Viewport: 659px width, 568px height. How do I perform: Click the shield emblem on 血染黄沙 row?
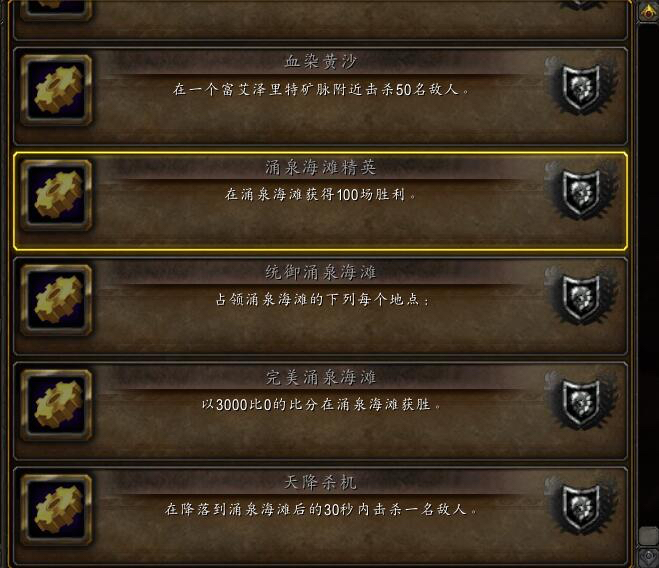pyautogui.click(x=581, y=87)
